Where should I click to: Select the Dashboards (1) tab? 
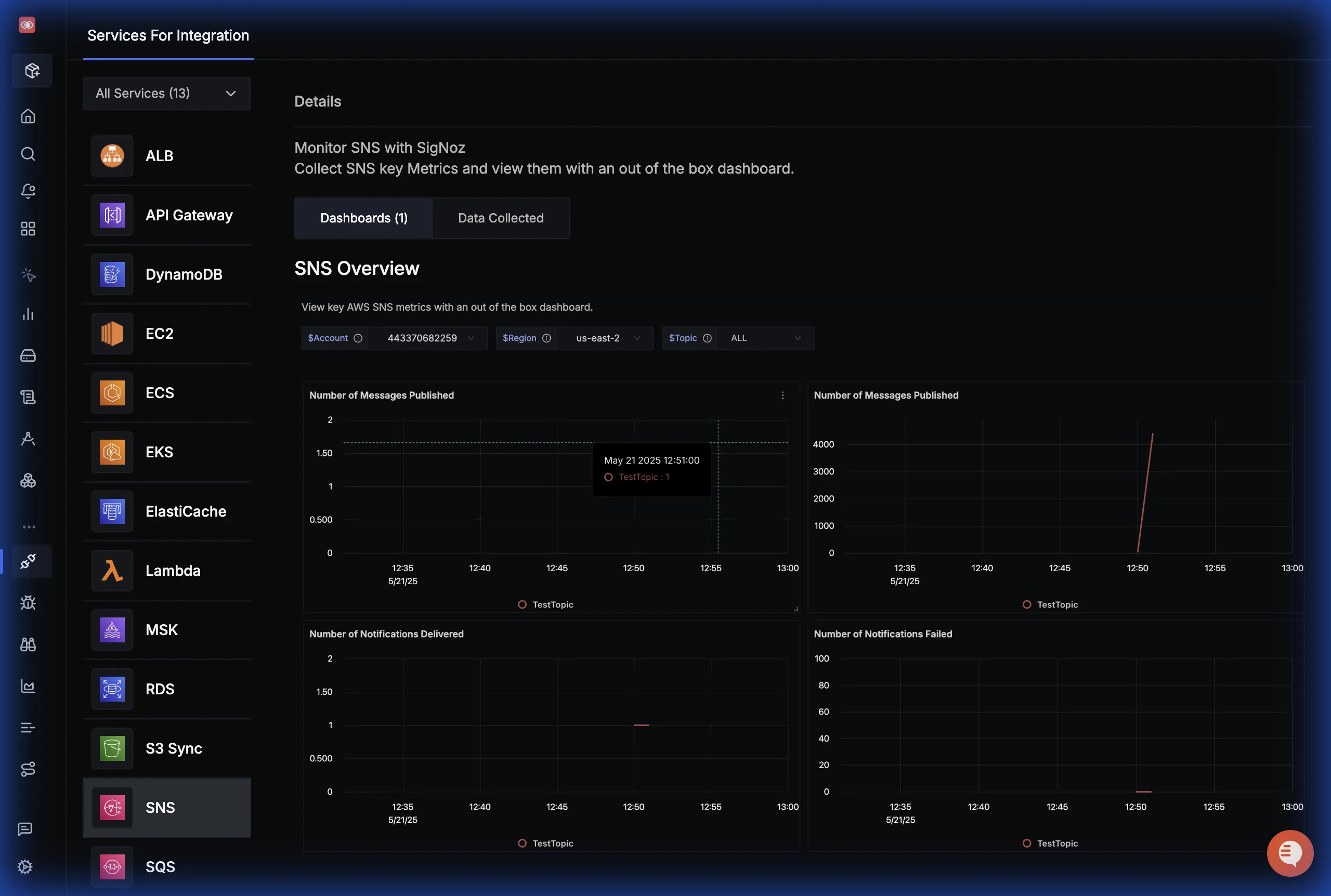363,218
